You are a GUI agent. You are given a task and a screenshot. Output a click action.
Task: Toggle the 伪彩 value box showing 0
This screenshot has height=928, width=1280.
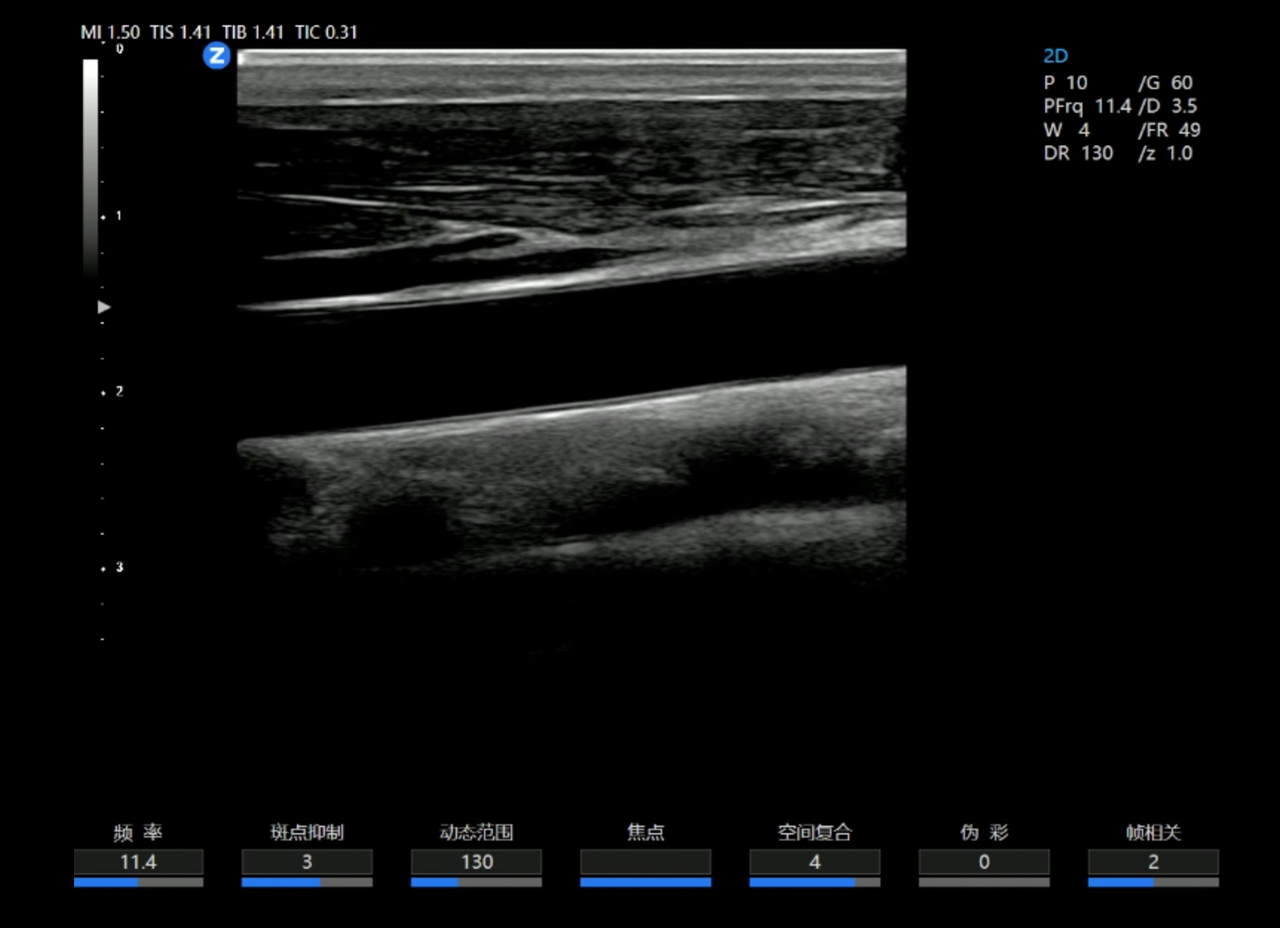(984, 862)
